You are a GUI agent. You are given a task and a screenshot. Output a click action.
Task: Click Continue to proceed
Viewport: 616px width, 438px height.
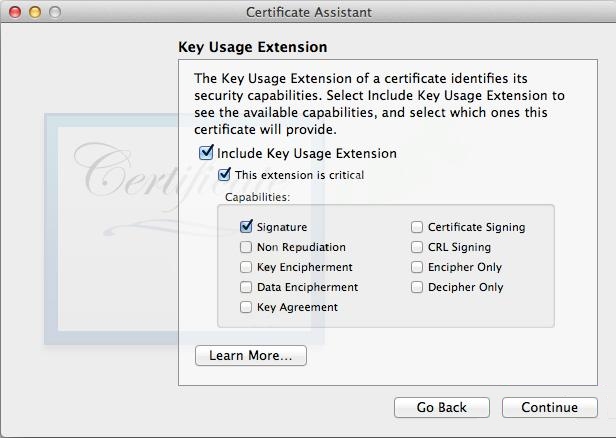point(549,407)
